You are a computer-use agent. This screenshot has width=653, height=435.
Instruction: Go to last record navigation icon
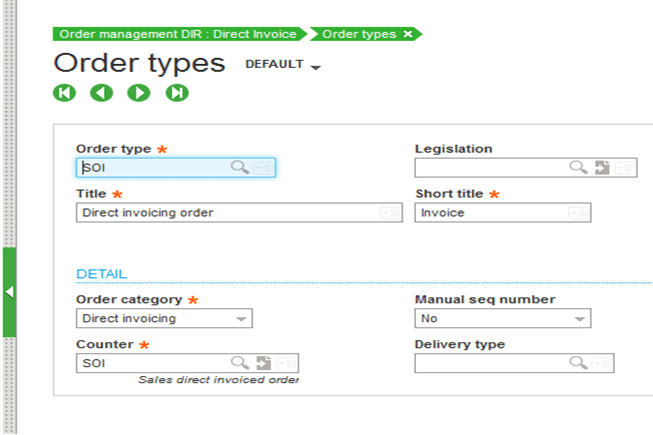pos(177,93)
